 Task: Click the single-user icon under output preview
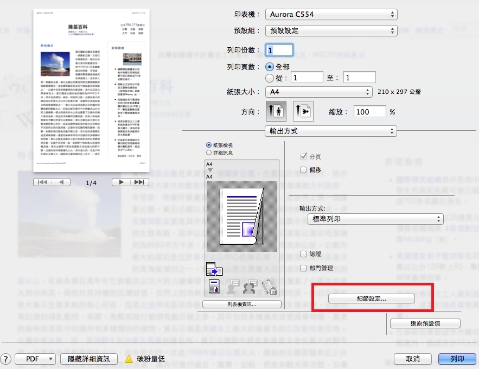233,287
